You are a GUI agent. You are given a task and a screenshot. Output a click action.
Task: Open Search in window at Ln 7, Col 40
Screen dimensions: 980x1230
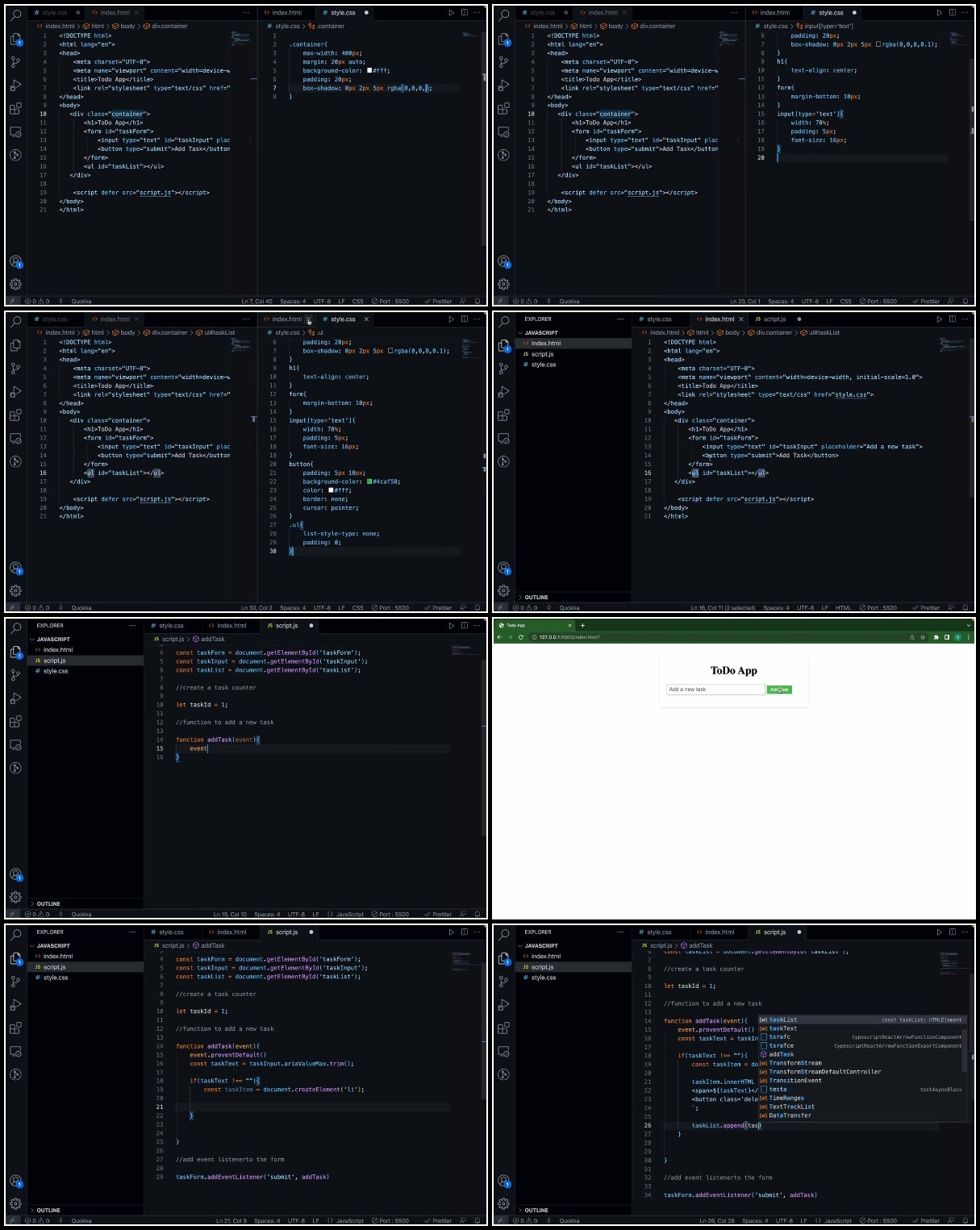tap(15, 15)
